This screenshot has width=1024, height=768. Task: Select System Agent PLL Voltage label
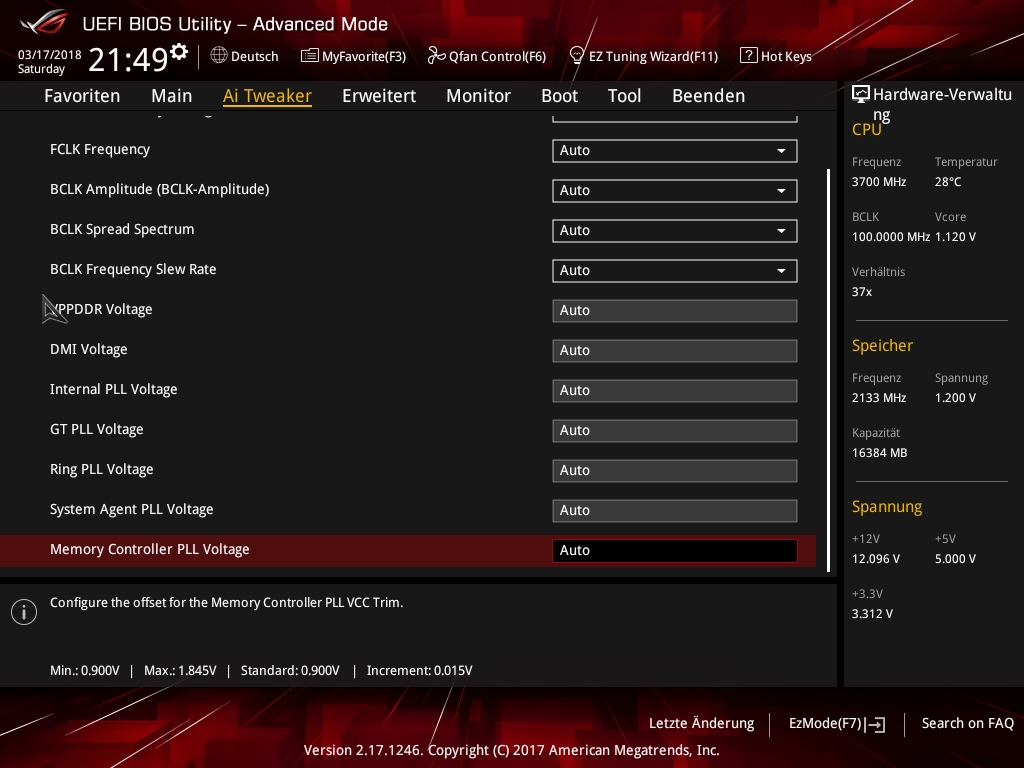click(131, 509)
